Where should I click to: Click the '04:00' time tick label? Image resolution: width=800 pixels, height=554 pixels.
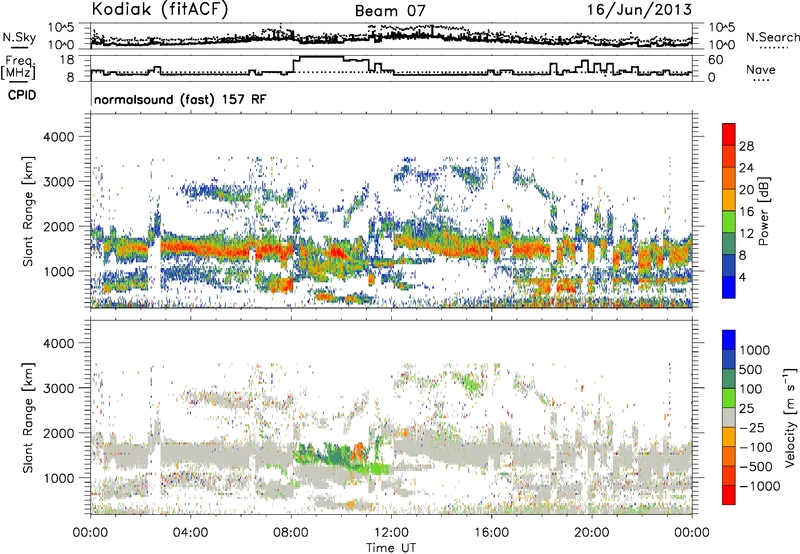pos(190,533)
